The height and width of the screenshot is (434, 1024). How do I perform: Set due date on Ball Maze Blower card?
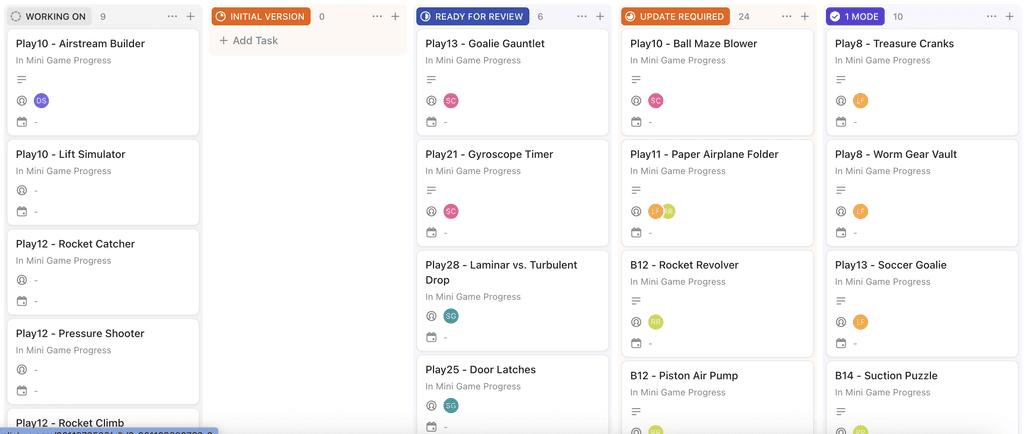pos(636,122)
